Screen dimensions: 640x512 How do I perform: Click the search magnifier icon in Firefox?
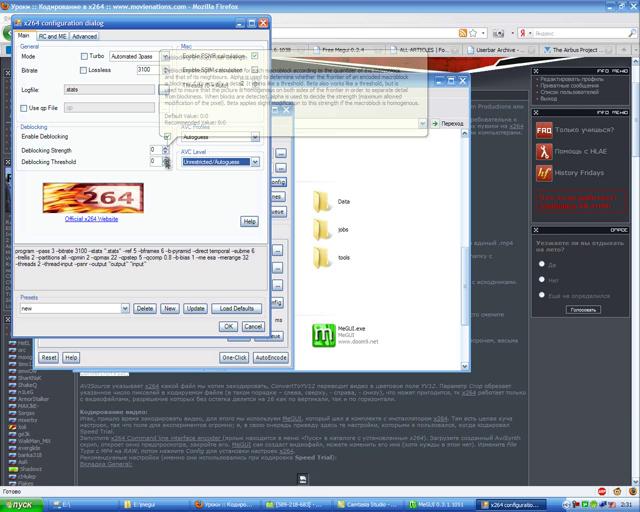click(632, 33)
